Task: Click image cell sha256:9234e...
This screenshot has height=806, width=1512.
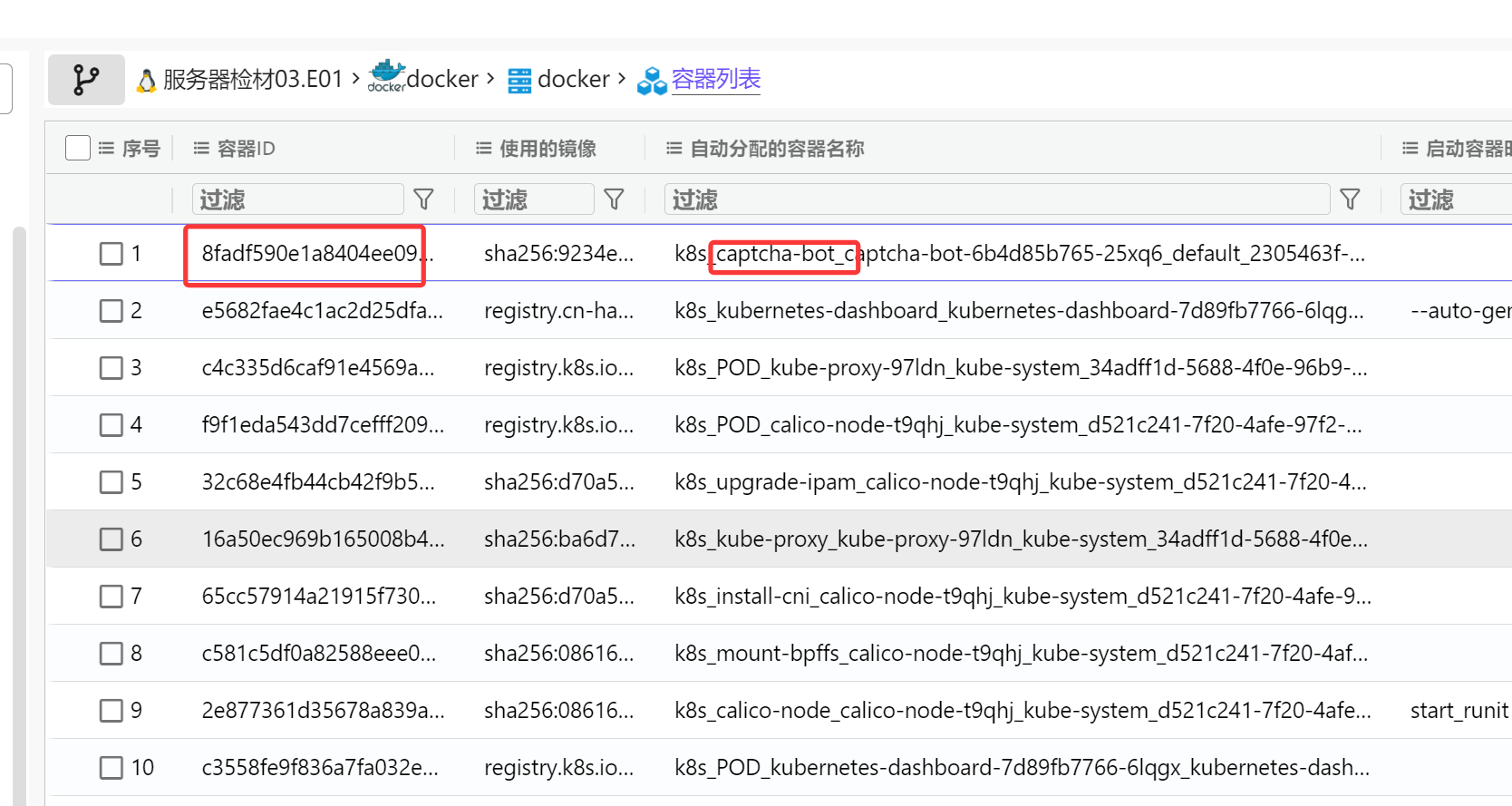Action: (559, 254)
